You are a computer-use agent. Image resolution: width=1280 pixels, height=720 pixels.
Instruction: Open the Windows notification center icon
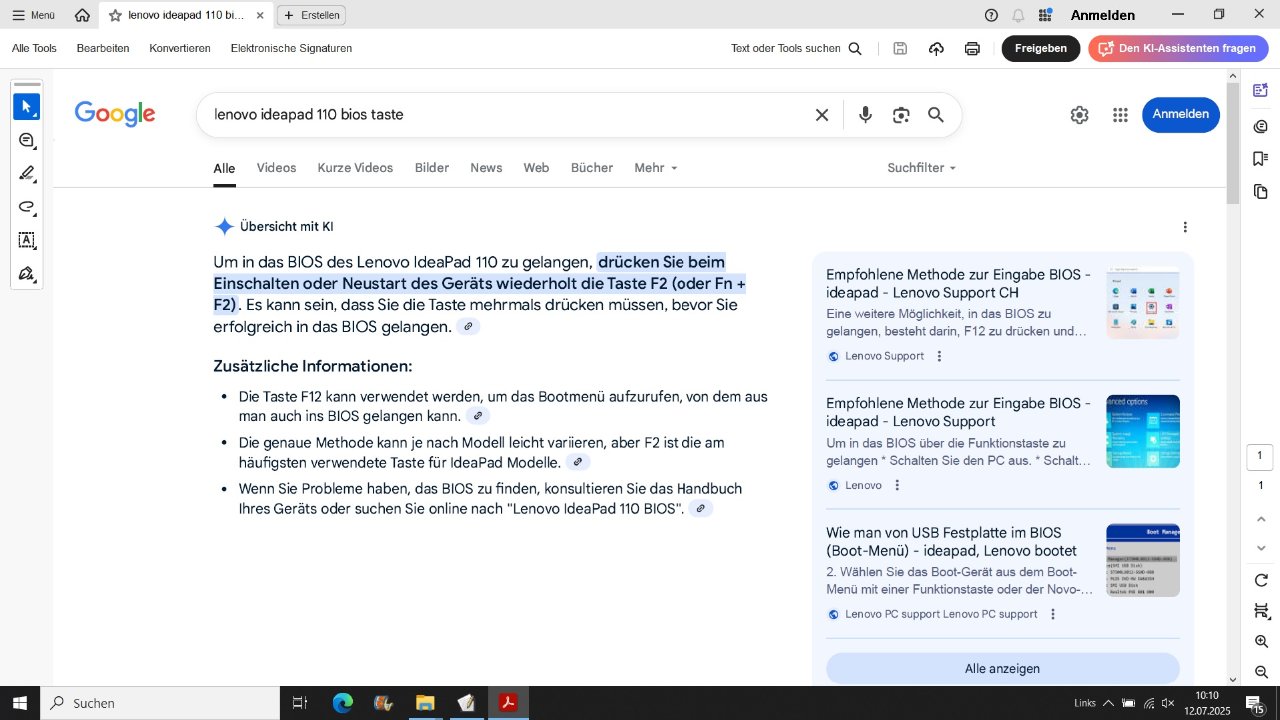pyautogui.click(x=1254, y=703)
